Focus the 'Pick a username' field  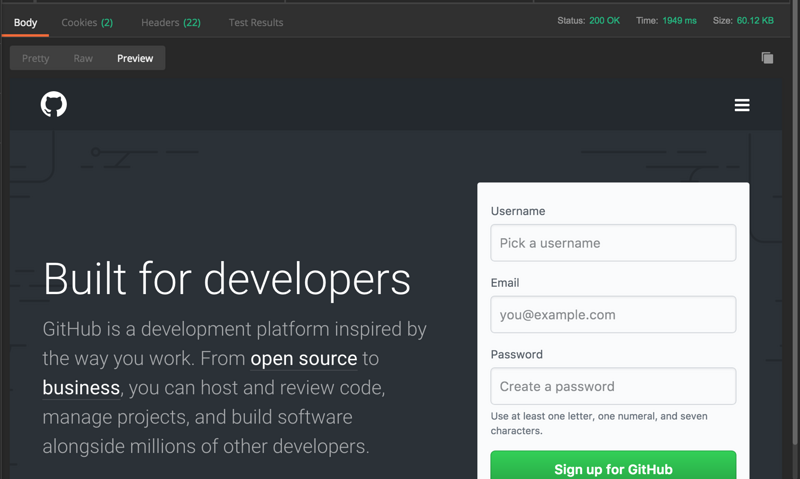pyautogui.click(x=613, y=243)
